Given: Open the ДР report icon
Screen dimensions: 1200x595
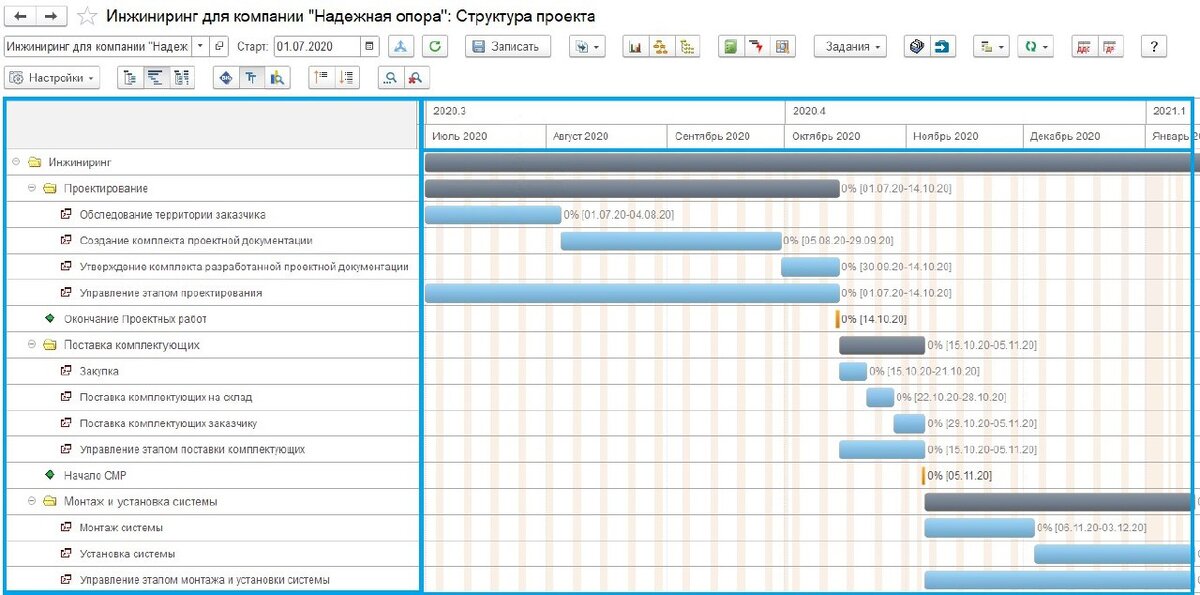Looking at the screenshot, I should 1109,46.
